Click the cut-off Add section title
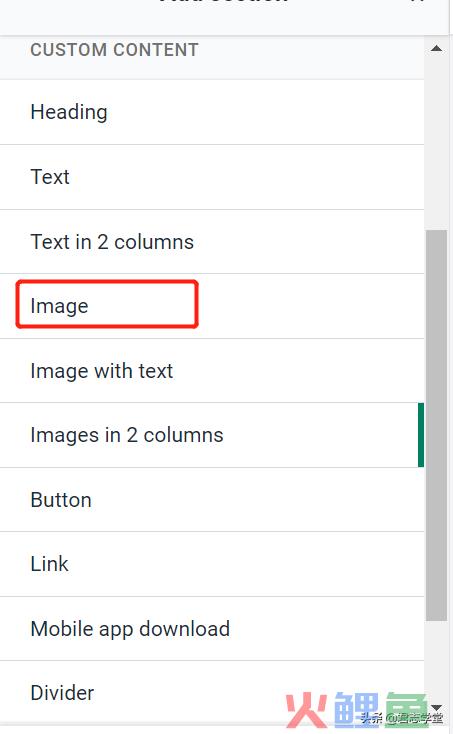453x734 pixels. 223,2
